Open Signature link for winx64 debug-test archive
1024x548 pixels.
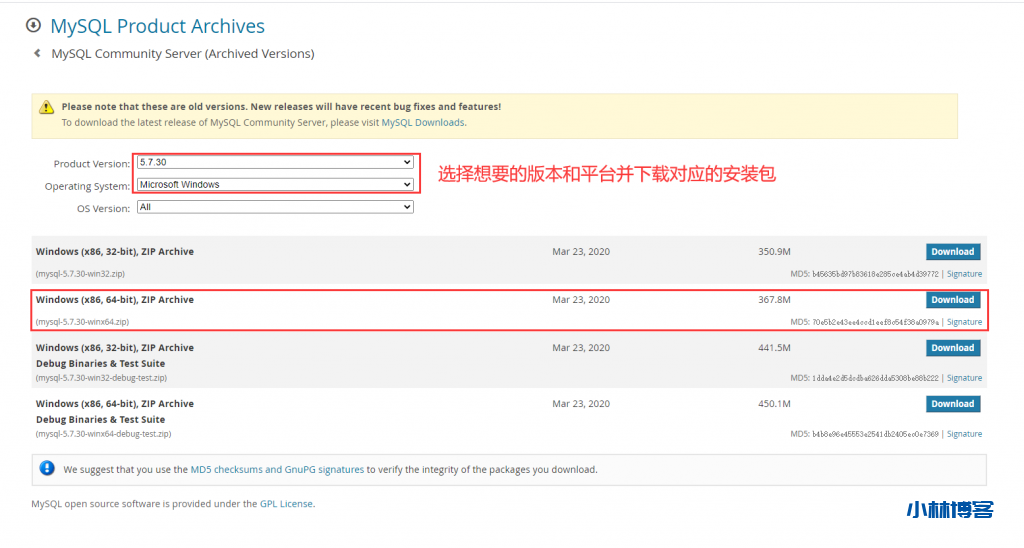click(x=964, y=434)
